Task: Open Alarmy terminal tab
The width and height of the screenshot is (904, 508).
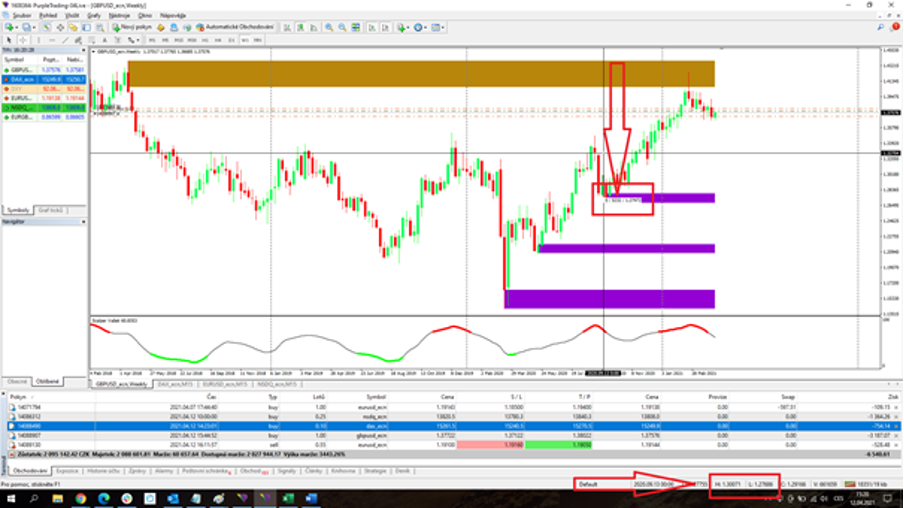Action: pos(164,471)
